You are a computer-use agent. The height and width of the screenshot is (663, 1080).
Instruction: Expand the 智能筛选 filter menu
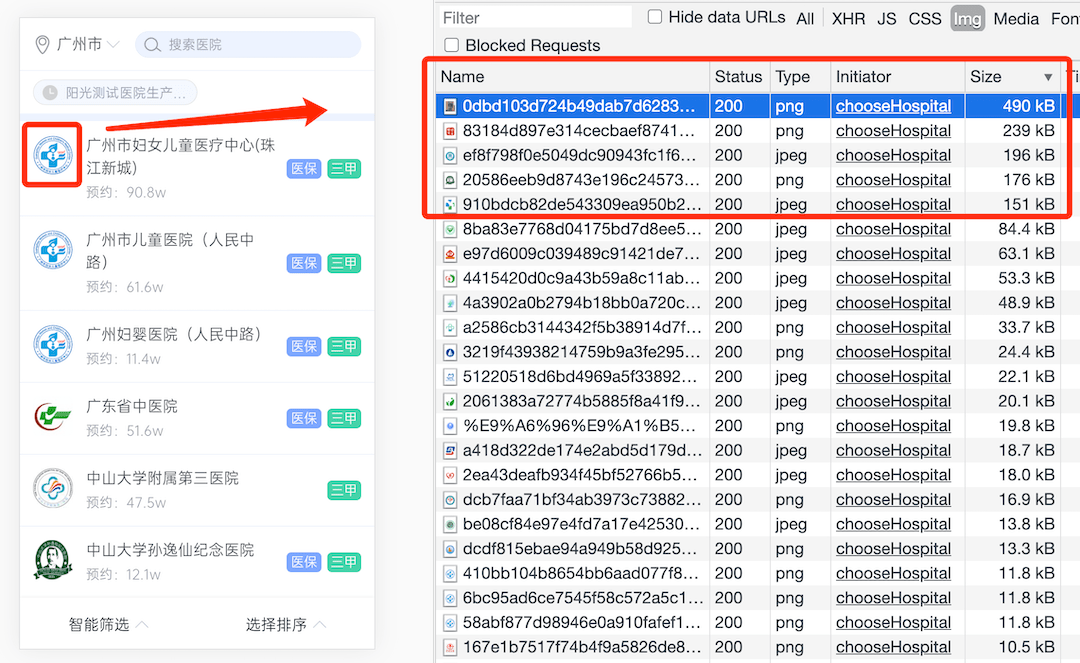(108, 624)
